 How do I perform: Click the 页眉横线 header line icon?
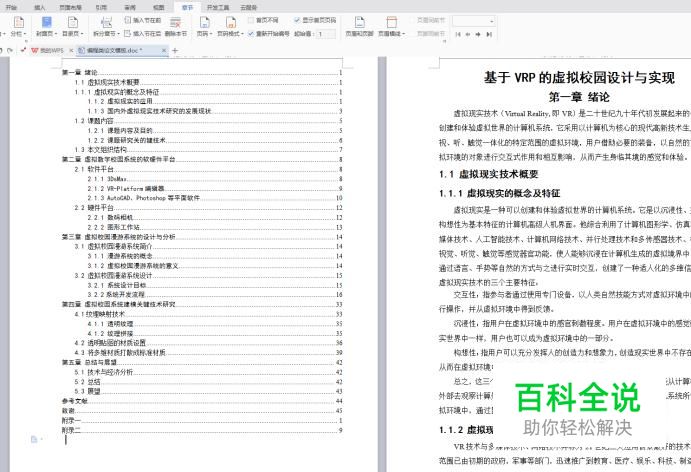coord(391,22)
